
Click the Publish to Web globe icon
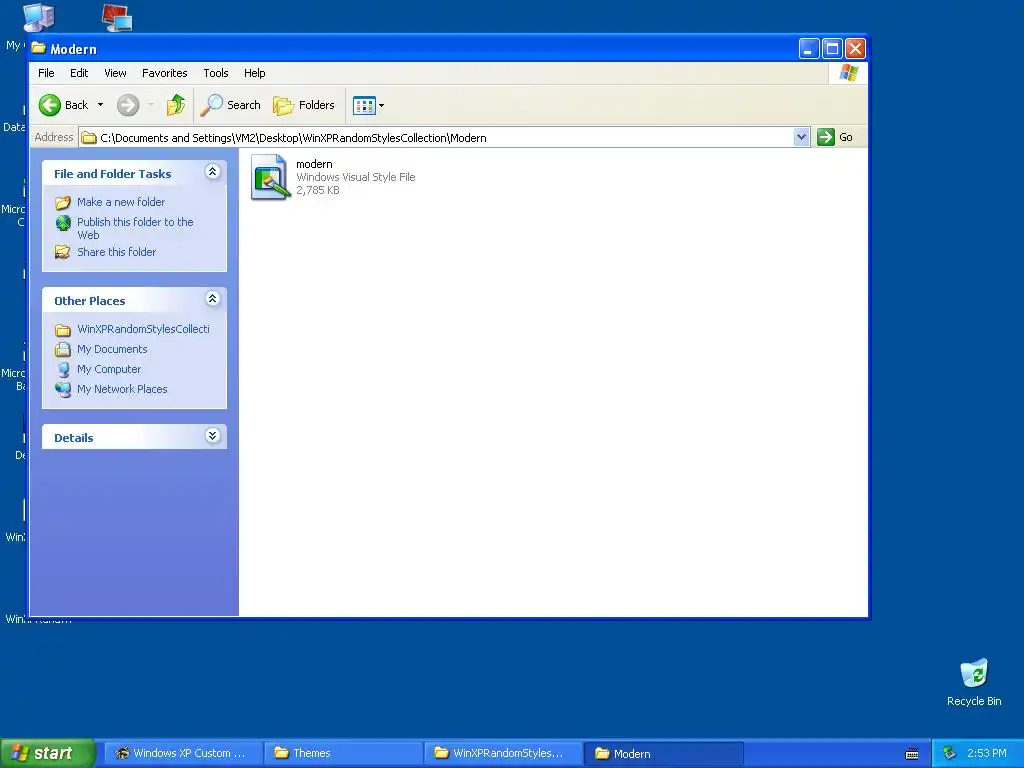coord(63,223)
